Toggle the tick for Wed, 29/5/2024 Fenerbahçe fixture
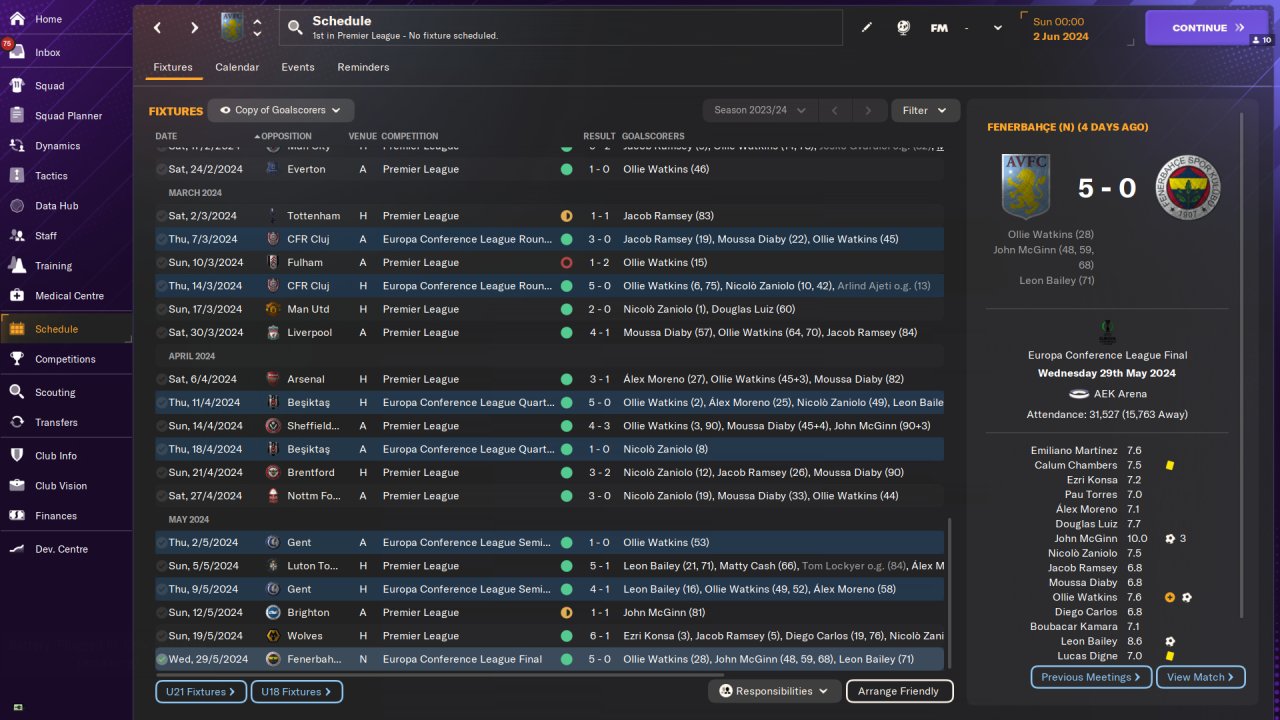 [162, 659]
